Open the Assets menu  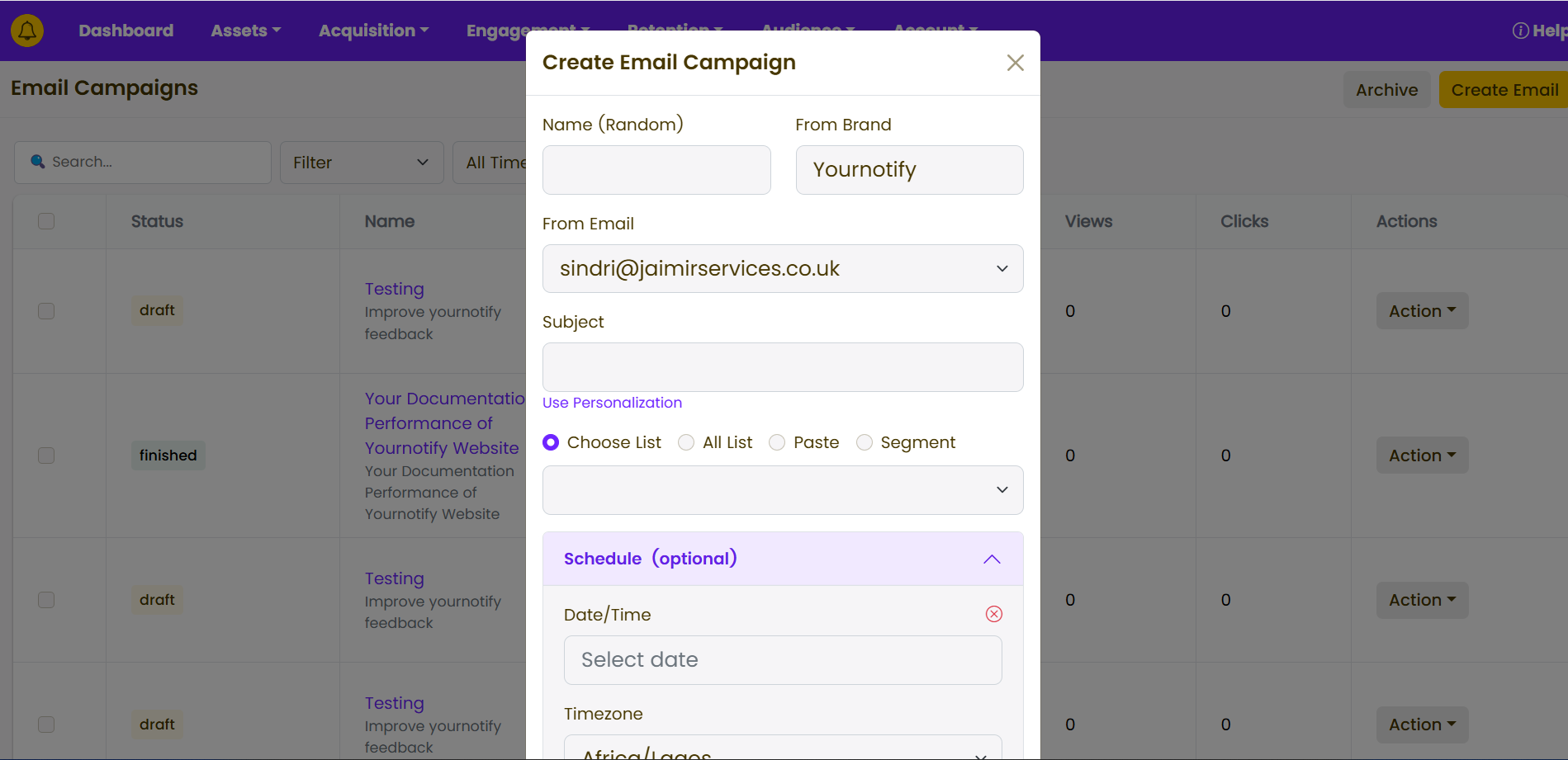pyautogui.click(x=245, y=31)
